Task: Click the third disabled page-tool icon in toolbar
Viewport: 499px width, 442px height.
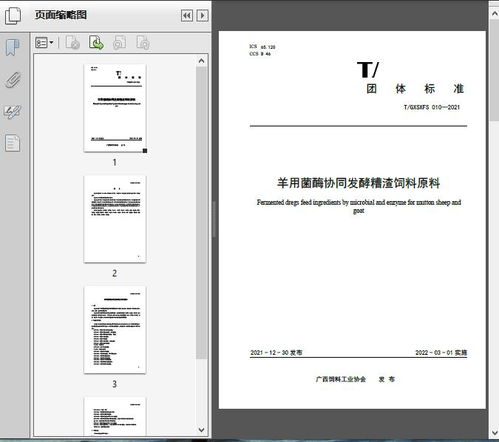Action: pyautogui.click(x=119, y=43)
